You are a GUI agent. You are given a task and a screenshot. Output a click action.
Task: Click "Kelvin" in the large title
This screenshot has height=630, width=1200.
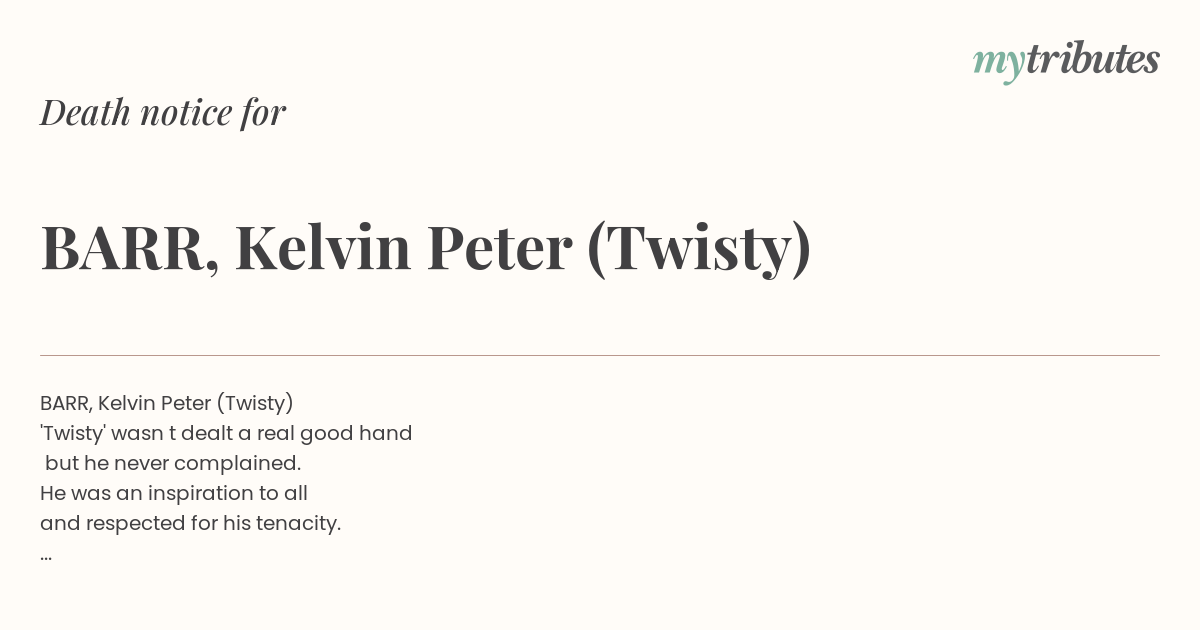(x=323, y=247)
